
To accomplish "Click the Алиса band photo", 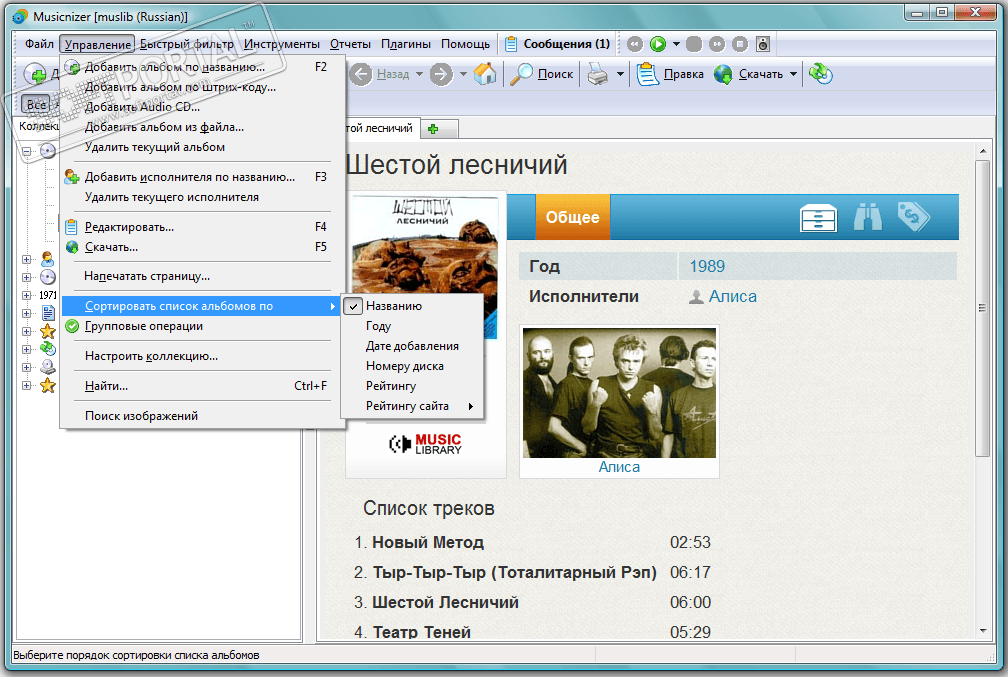I will pyautogui.click(x=619, y=393).
